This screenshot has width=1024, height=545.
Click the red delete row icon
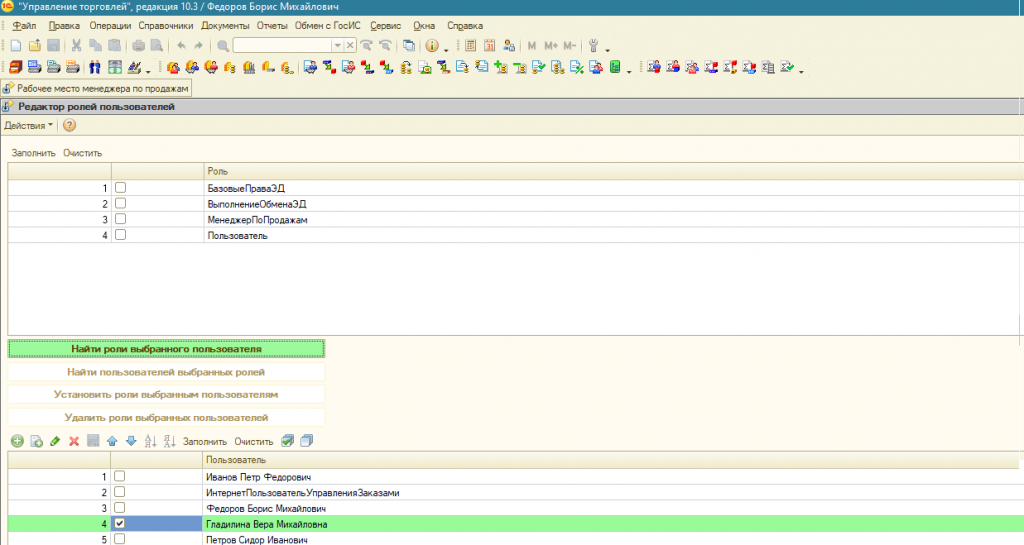[x=73, y=441]
